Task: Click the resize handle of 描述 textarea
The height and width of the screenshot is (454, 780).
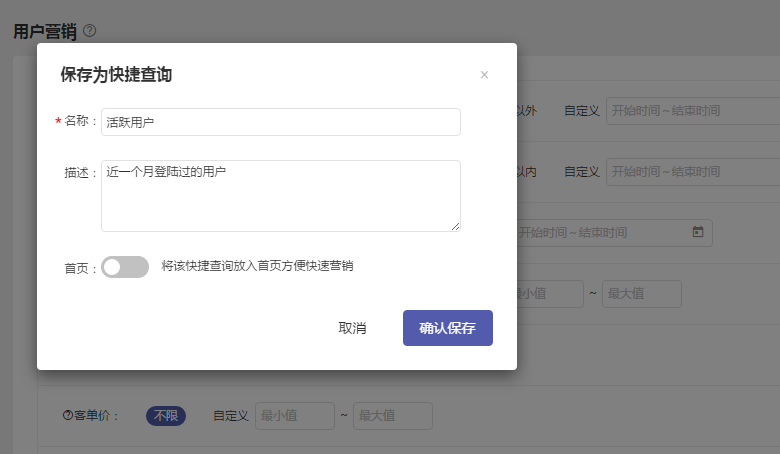Action: pyautogui.click(x=455, y=226)
